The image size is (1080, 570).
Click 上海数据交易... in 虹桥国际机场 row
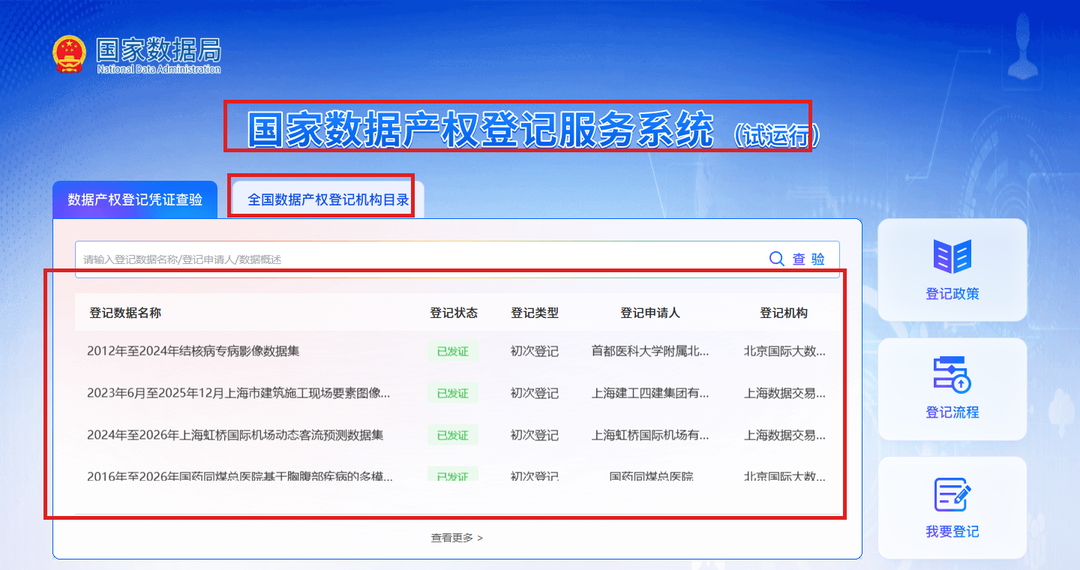pyautogui.click(x=784, y=435)
